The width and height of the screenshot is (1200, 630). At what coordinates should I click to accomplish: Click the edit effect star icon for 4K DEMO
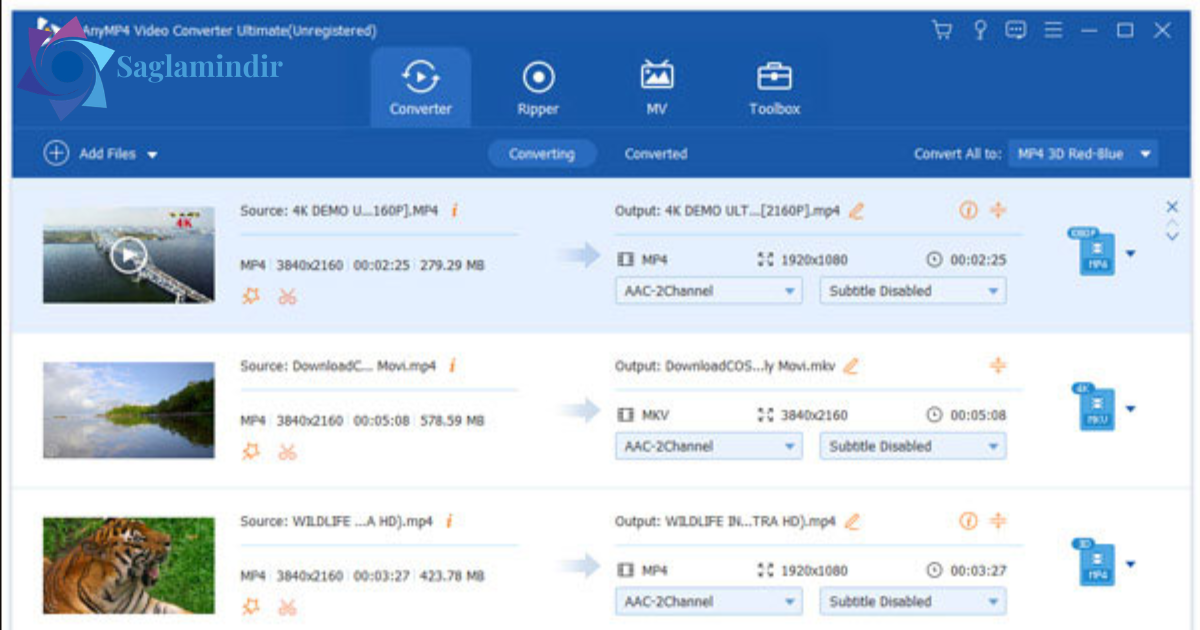click(x=251, y=296)
